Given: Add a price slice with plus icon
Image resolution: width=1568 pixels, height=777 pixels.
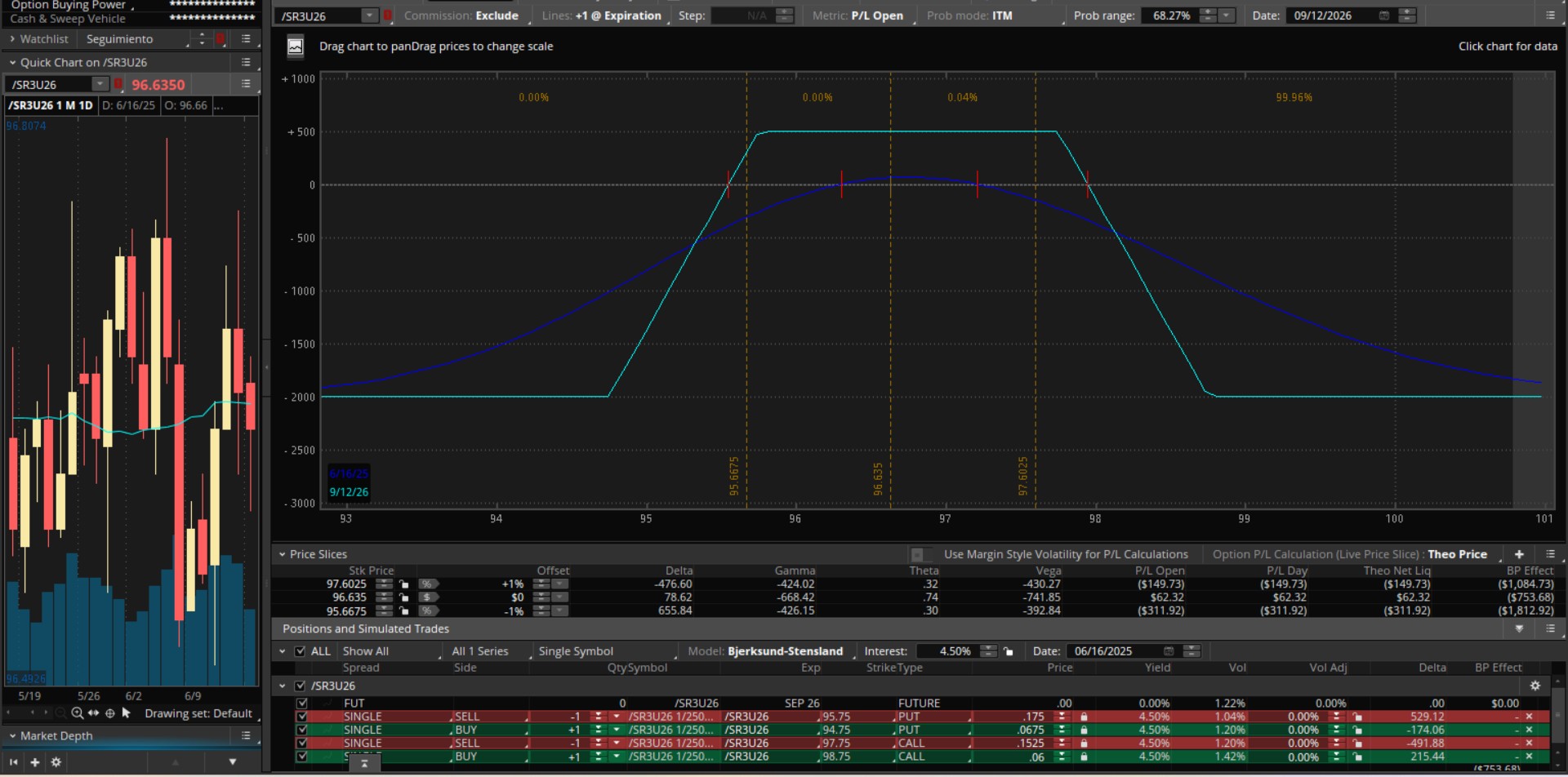Looking at the screenshot, I should 1519,554.
